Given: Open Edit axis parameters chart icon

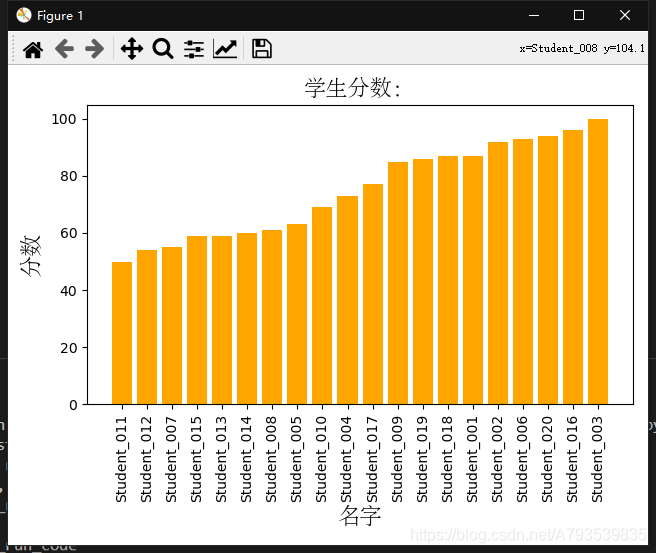Looking at the screenshot, I should tap(225, 49).
